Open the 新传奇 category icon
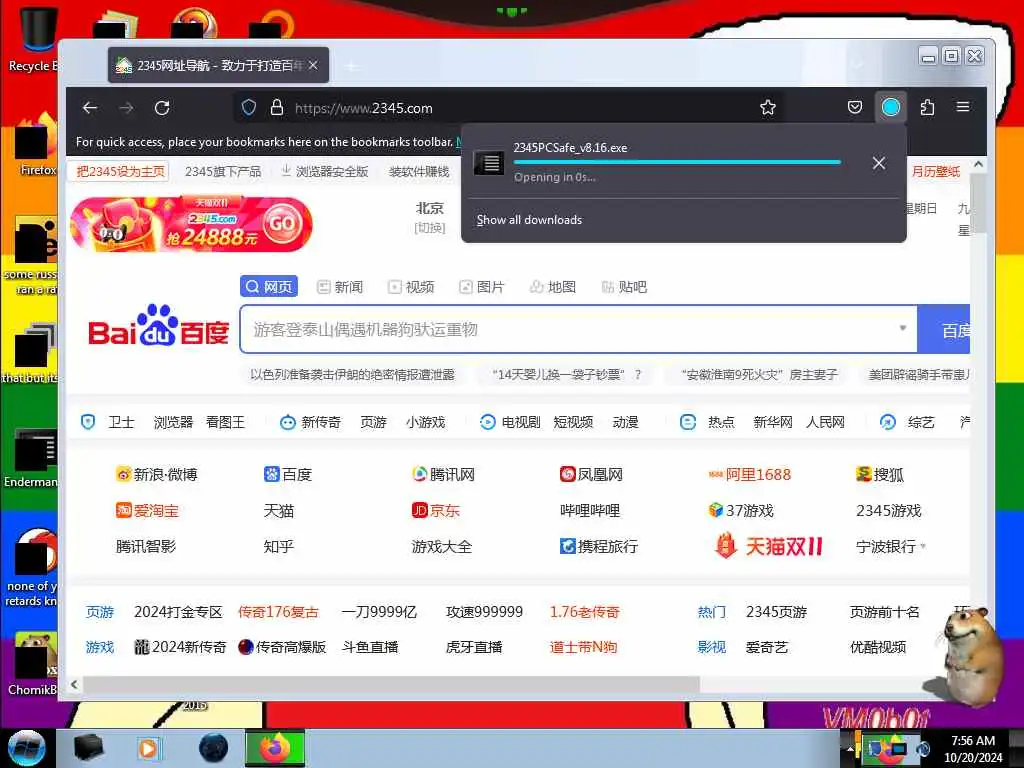Viewport: 1024px width, 768px height. (x=287, y=422)
